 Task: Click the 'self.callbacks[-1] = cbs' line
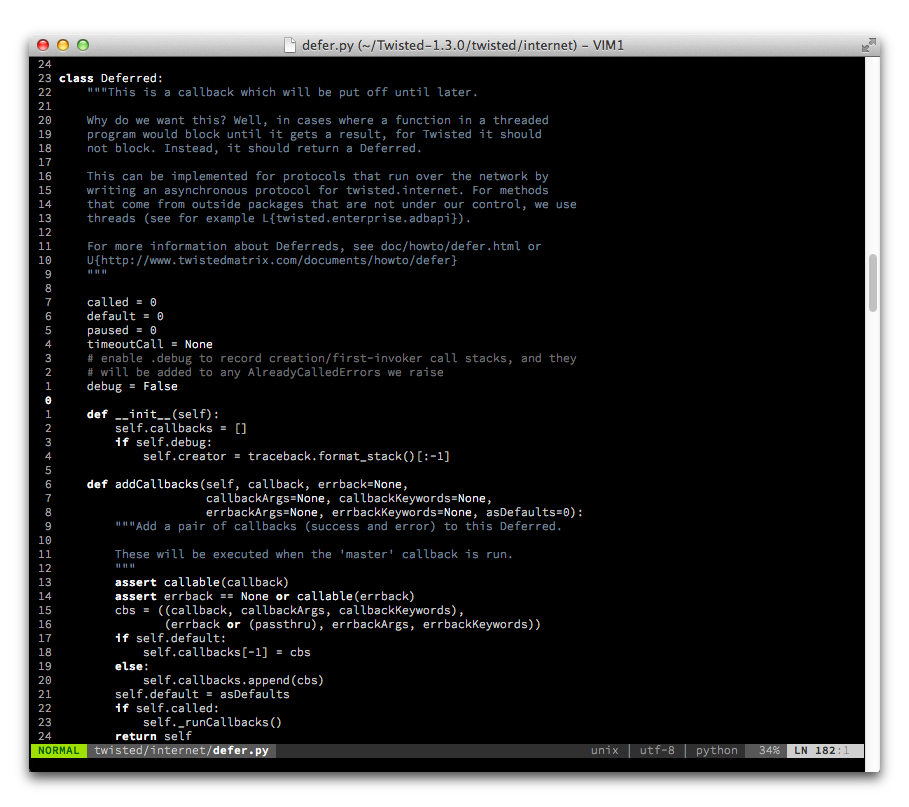point(227,652)
